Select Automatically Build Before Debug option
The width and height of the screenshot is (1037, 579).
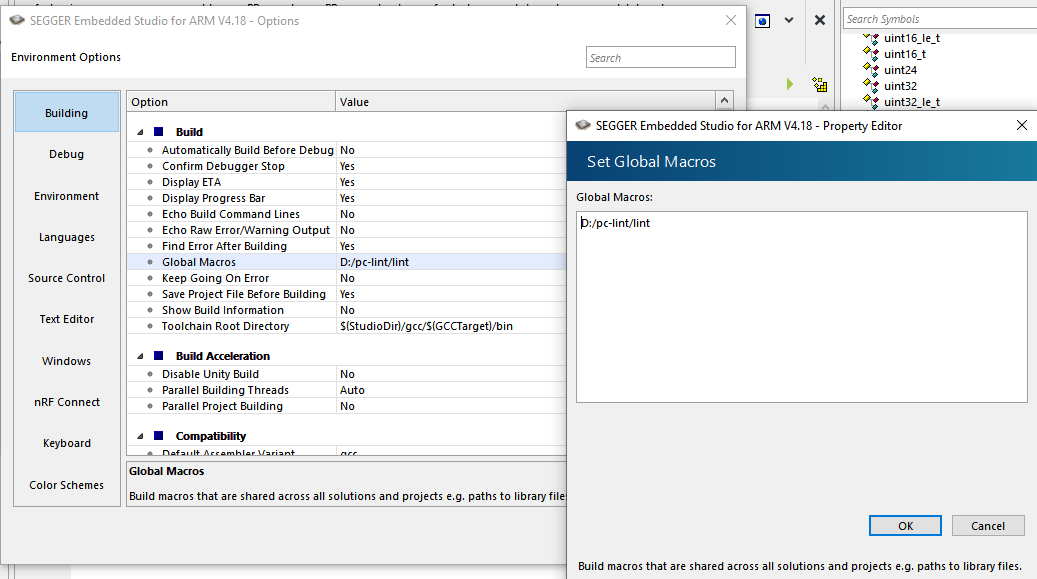tap(247, 150)
